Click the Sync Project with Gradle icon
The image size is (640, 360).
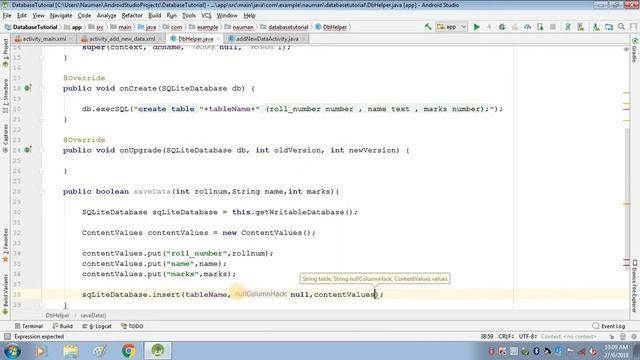click(x=567, y=27)
